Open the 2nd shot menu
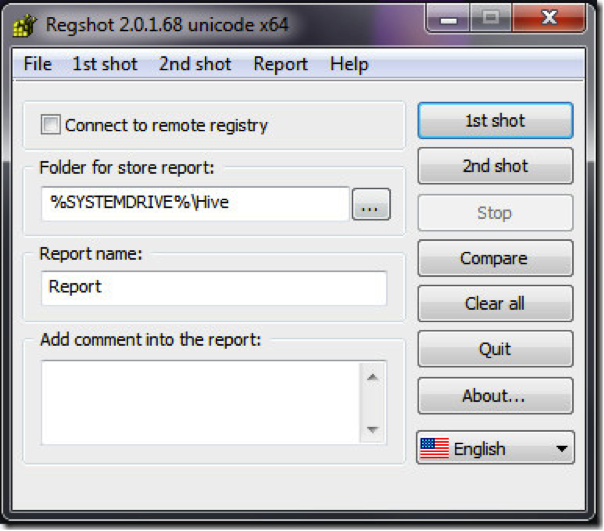604x531 pixels. point(195,64)
